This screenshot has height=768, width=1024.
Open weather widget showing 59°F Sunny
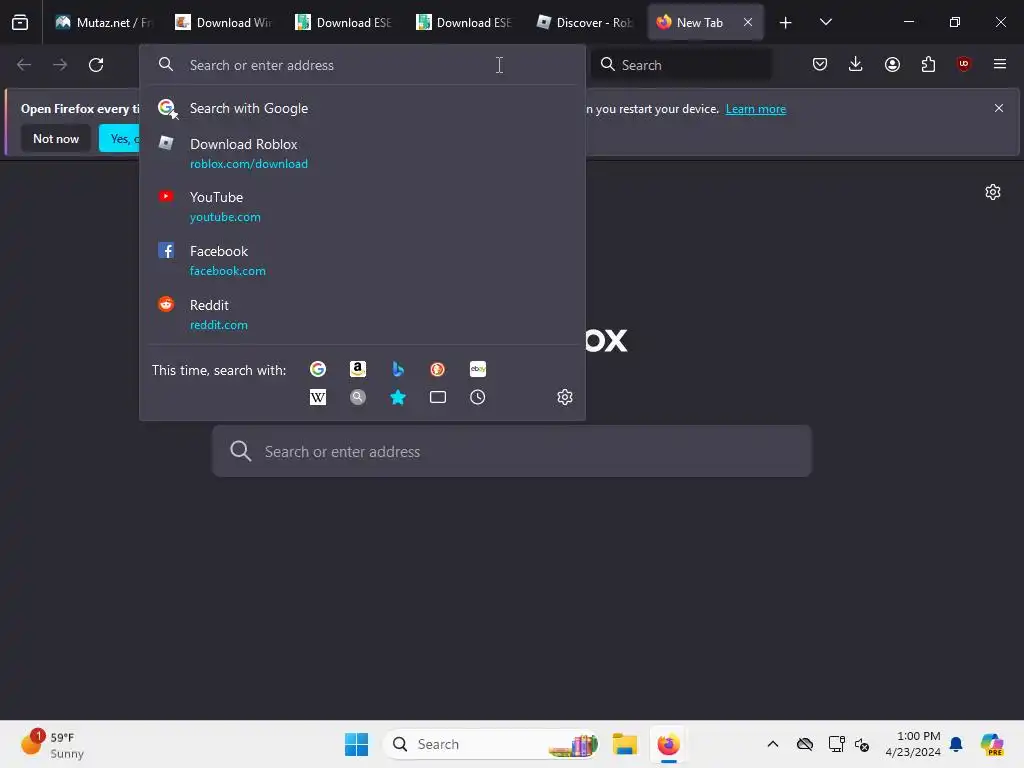52,744
